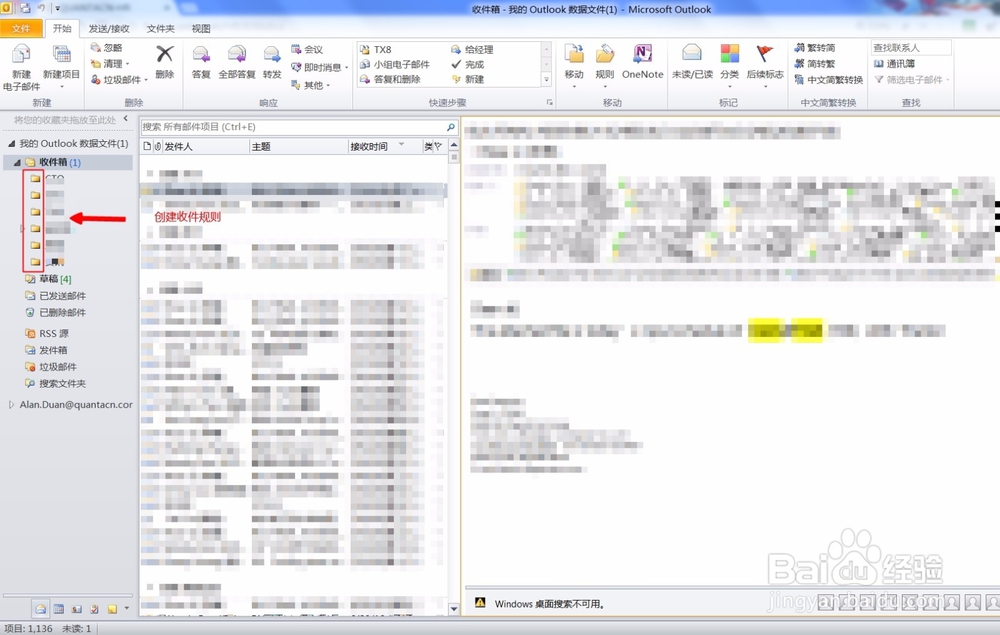Open the 视图 ribbon tab
The width and height of the screenshot is (1000, 635).
coord(200,28)
